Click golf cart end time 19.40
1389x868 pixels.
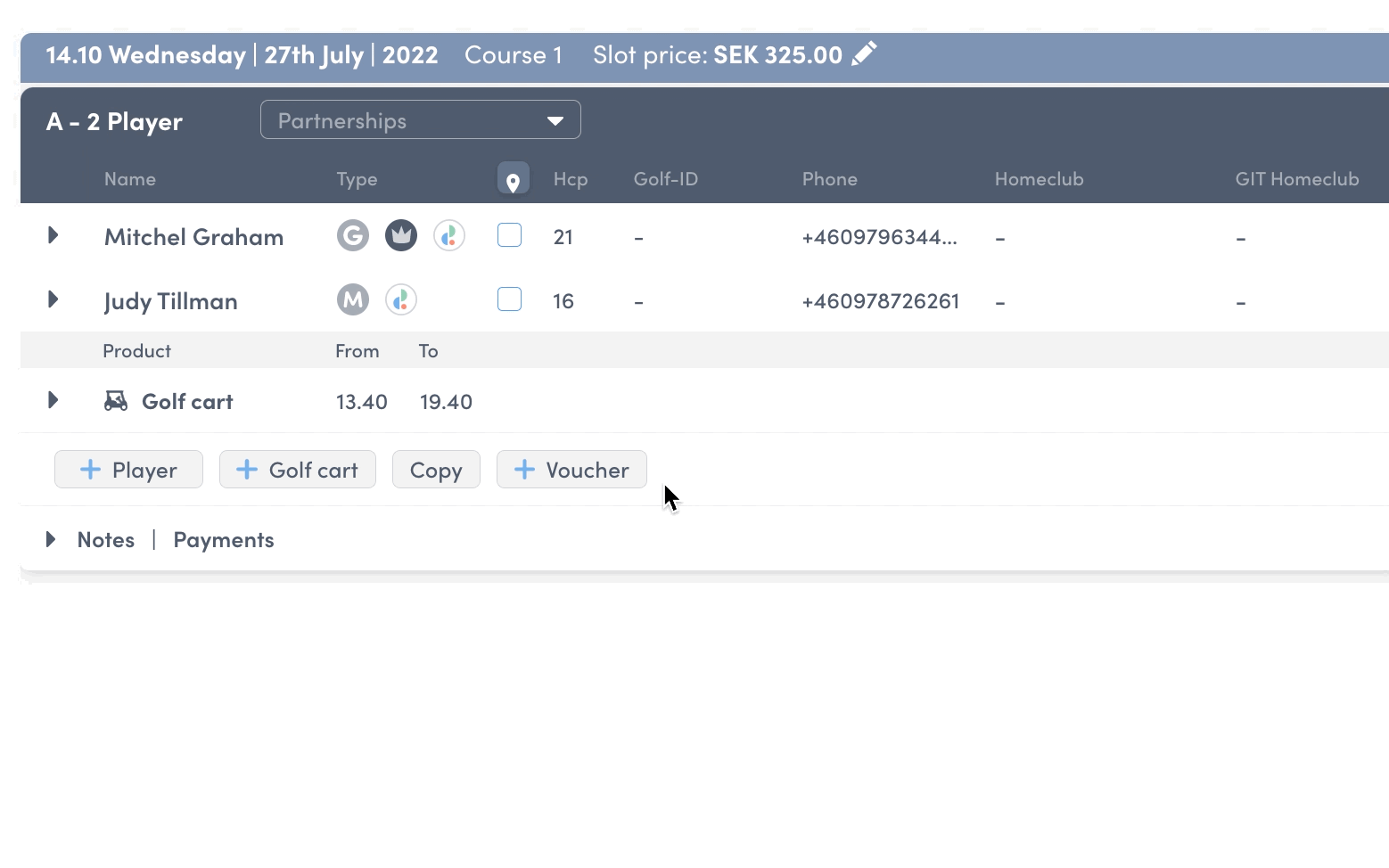447,401
